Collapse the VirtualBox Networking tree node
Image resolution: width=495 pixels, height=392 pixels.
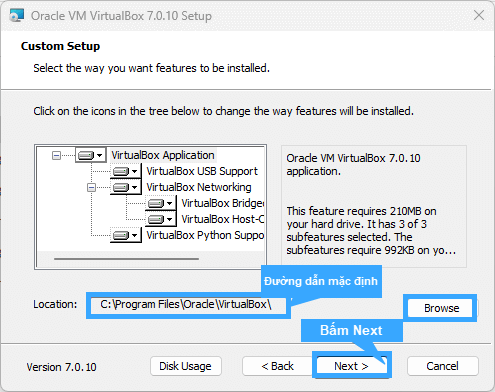click(91, 188)
